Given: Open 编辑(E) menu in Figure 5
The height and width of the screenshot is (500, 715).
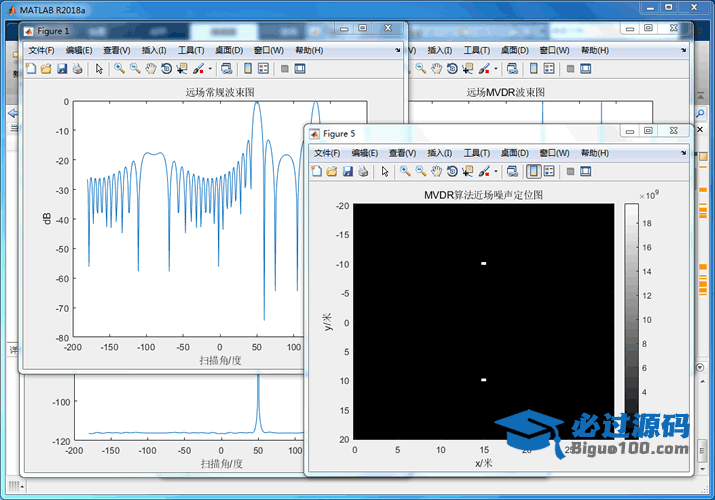Looking at the screenshot, I should 365,153.
